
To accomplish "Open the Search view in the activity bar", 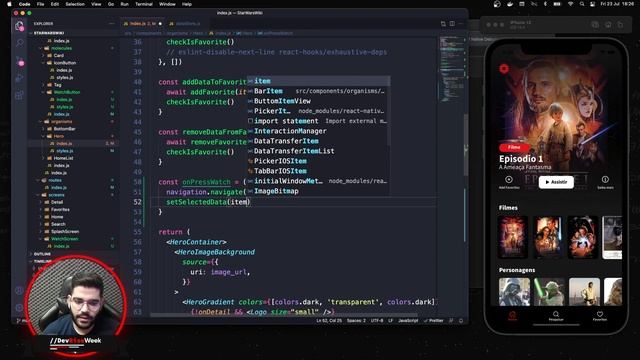I will click(x=19, y=42).
